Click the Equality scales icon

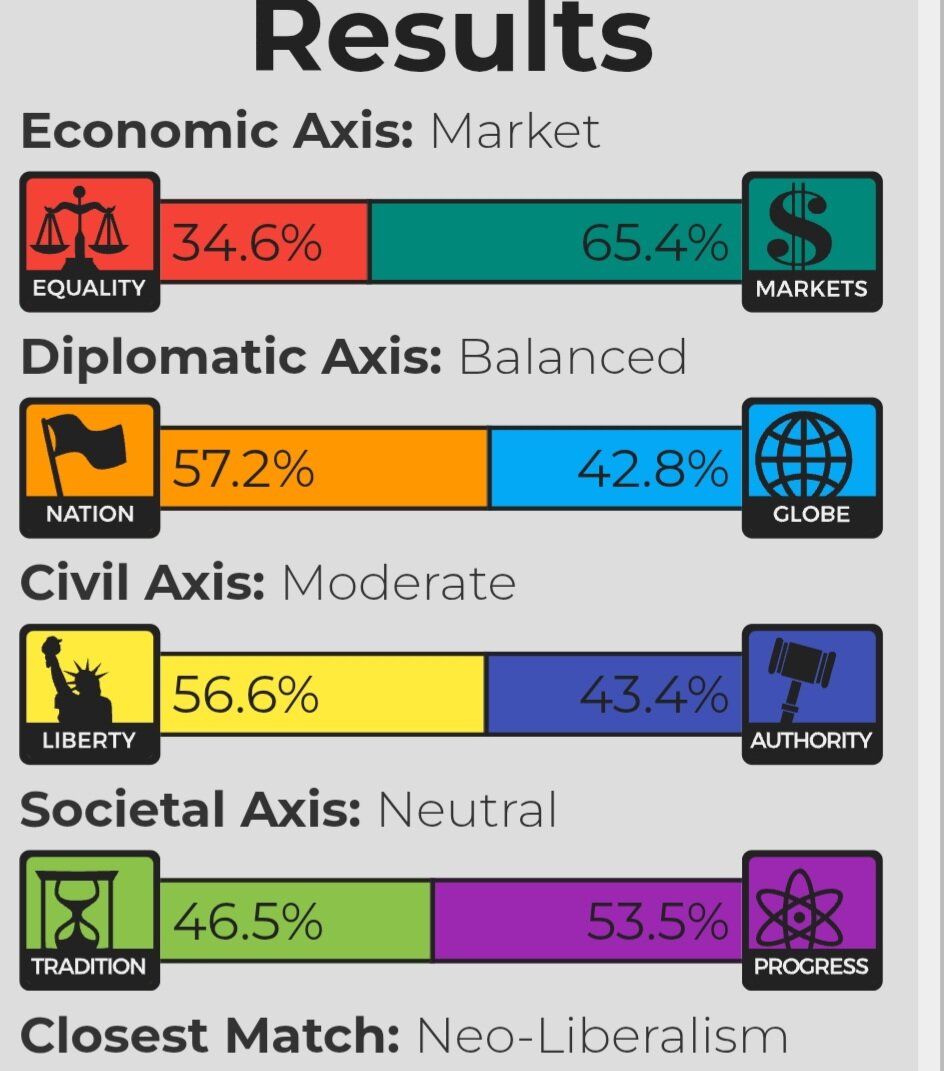(88, 230)
